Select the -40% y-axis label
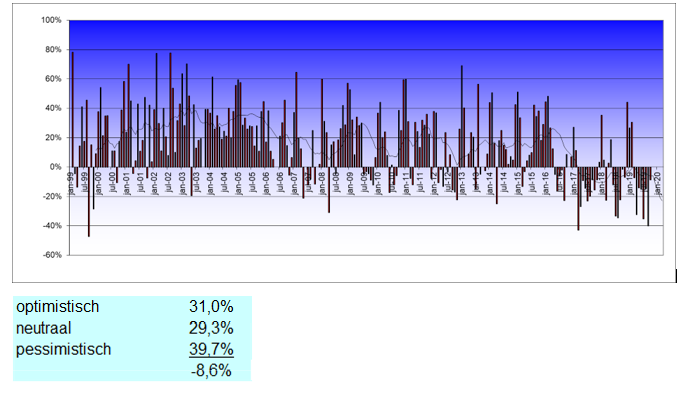Viewport: 685px width, 393px height. (x=52, y=226)
